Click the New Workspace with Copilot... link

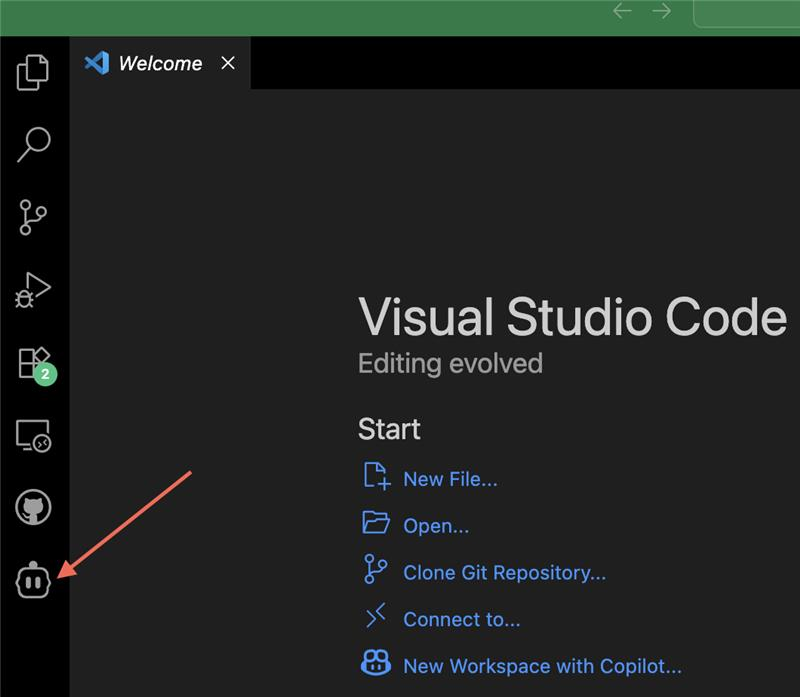(542, 666)
